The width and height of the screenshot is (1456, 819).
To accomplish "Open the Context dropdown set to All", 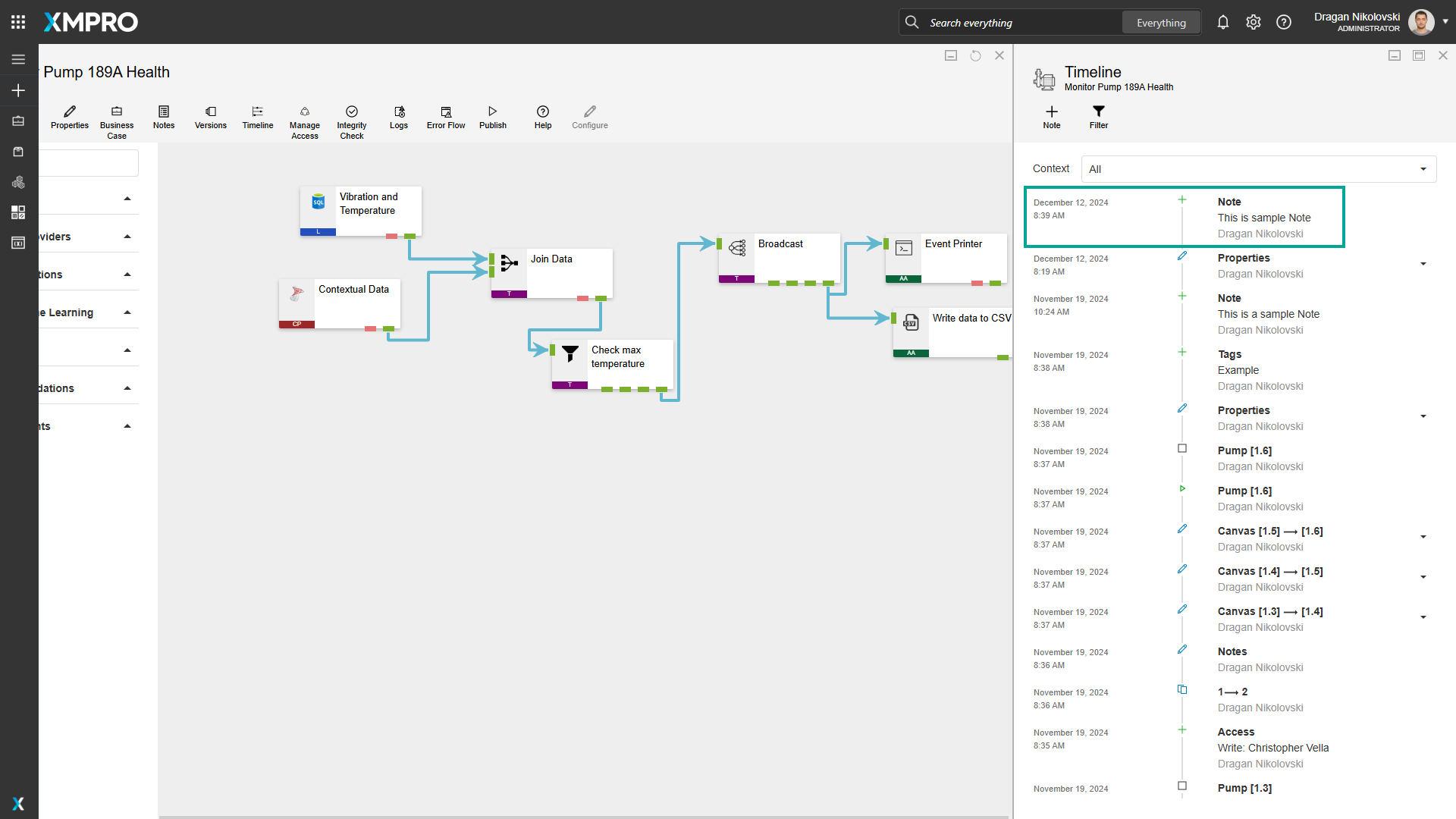I will pos(1257,168).
